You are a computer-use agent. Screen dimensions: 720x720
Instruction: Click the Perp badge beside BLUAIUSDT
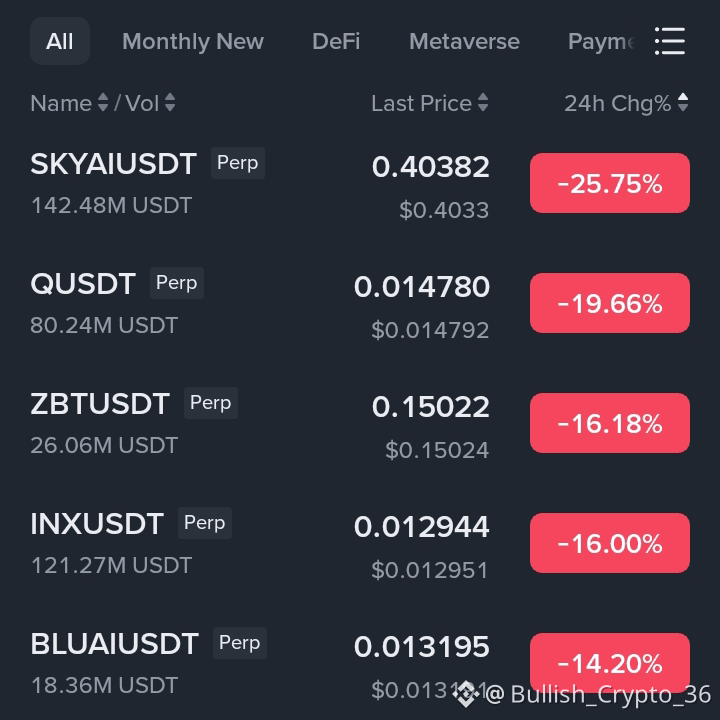[x=240, y=643]
